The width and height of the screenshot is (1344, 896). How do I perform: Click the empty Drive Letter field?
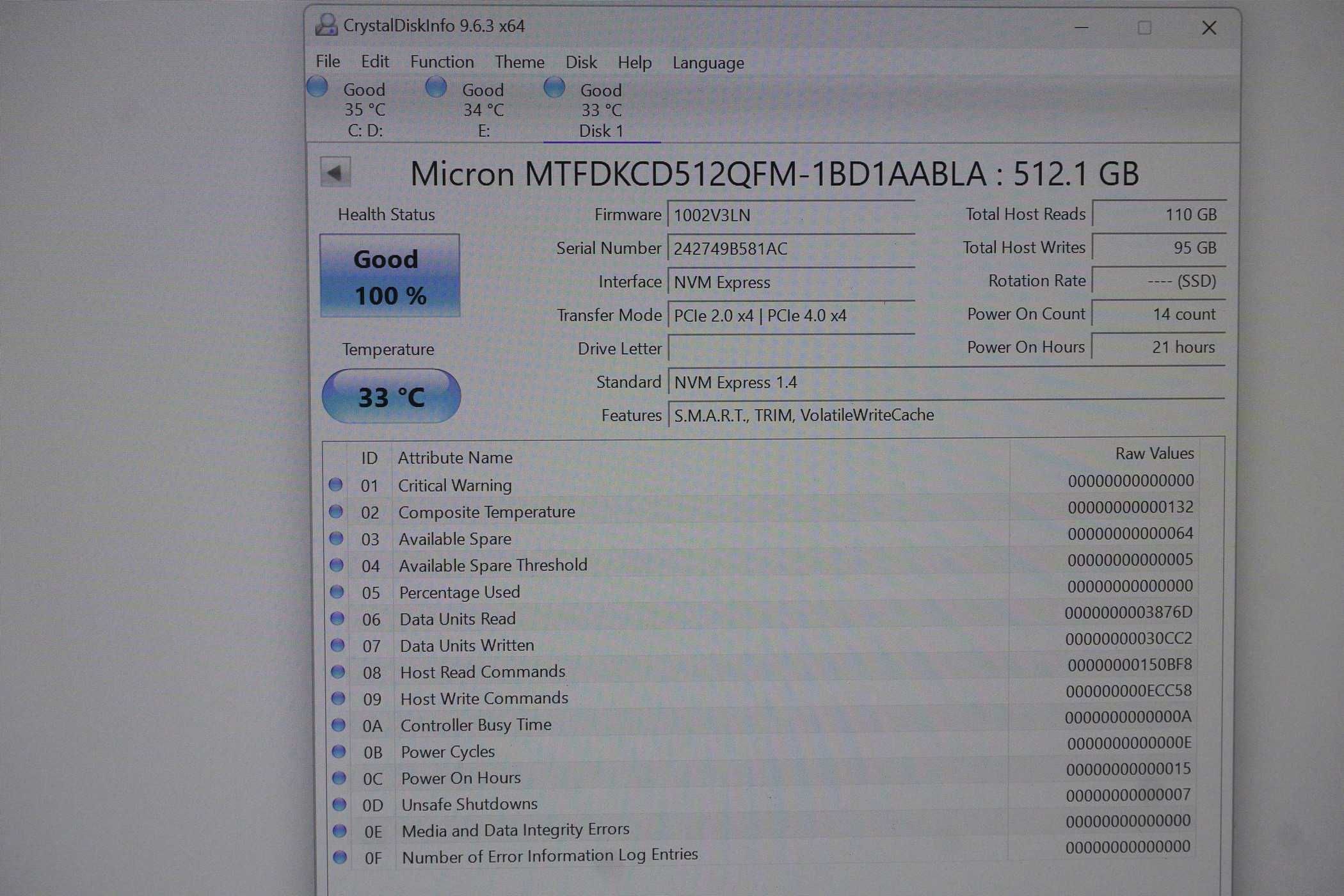pyautogui.click(x=791, y=349)
